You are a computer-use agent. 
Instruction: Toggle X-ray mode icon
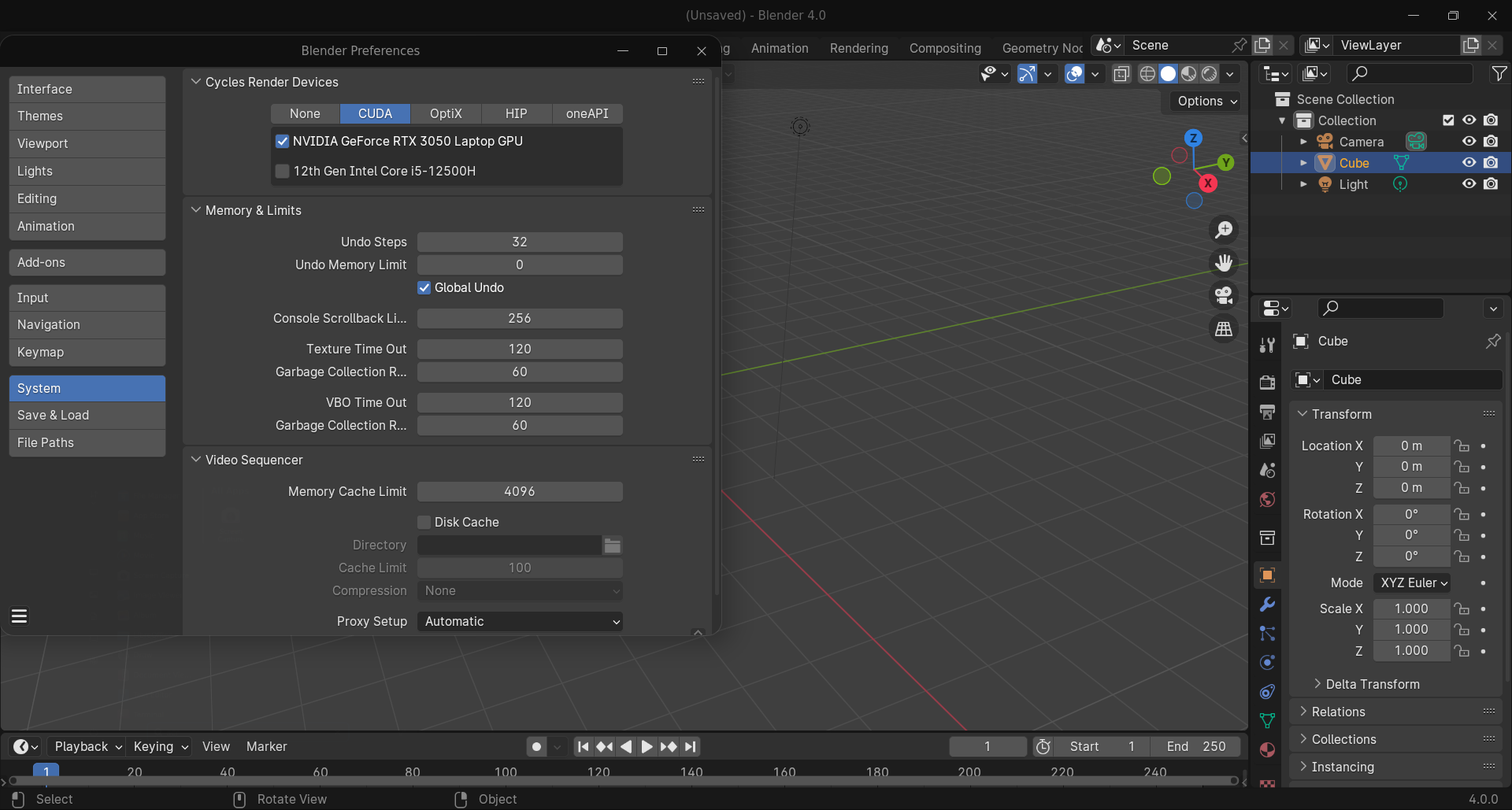tap(1121, 74)
